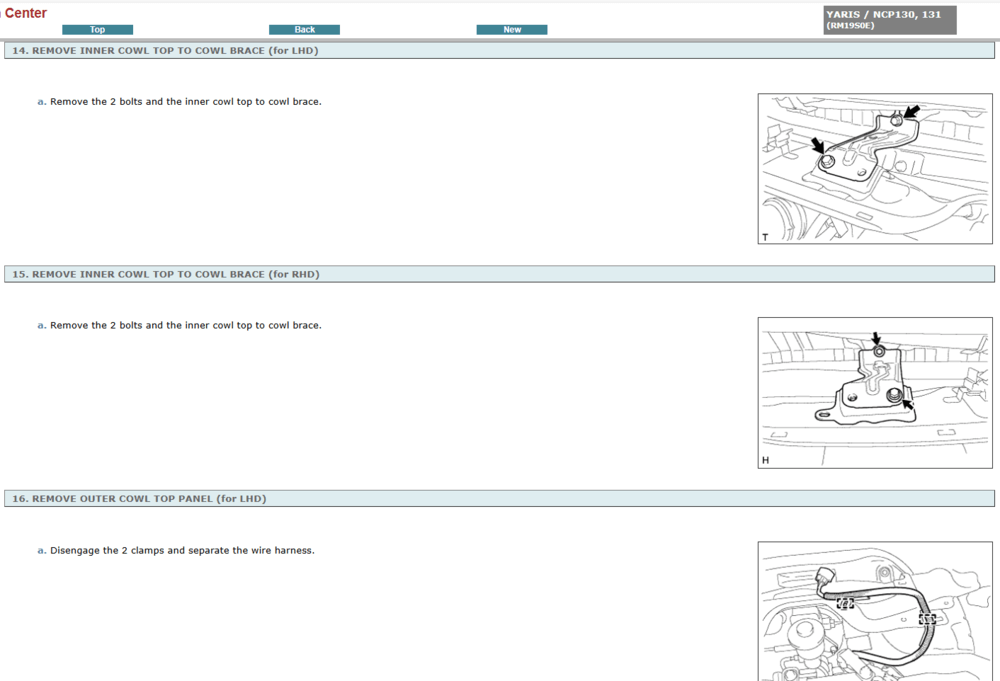1000x681 pixels.
Task: Select section 14 header for LHD cowl brace
Action: 165,50
